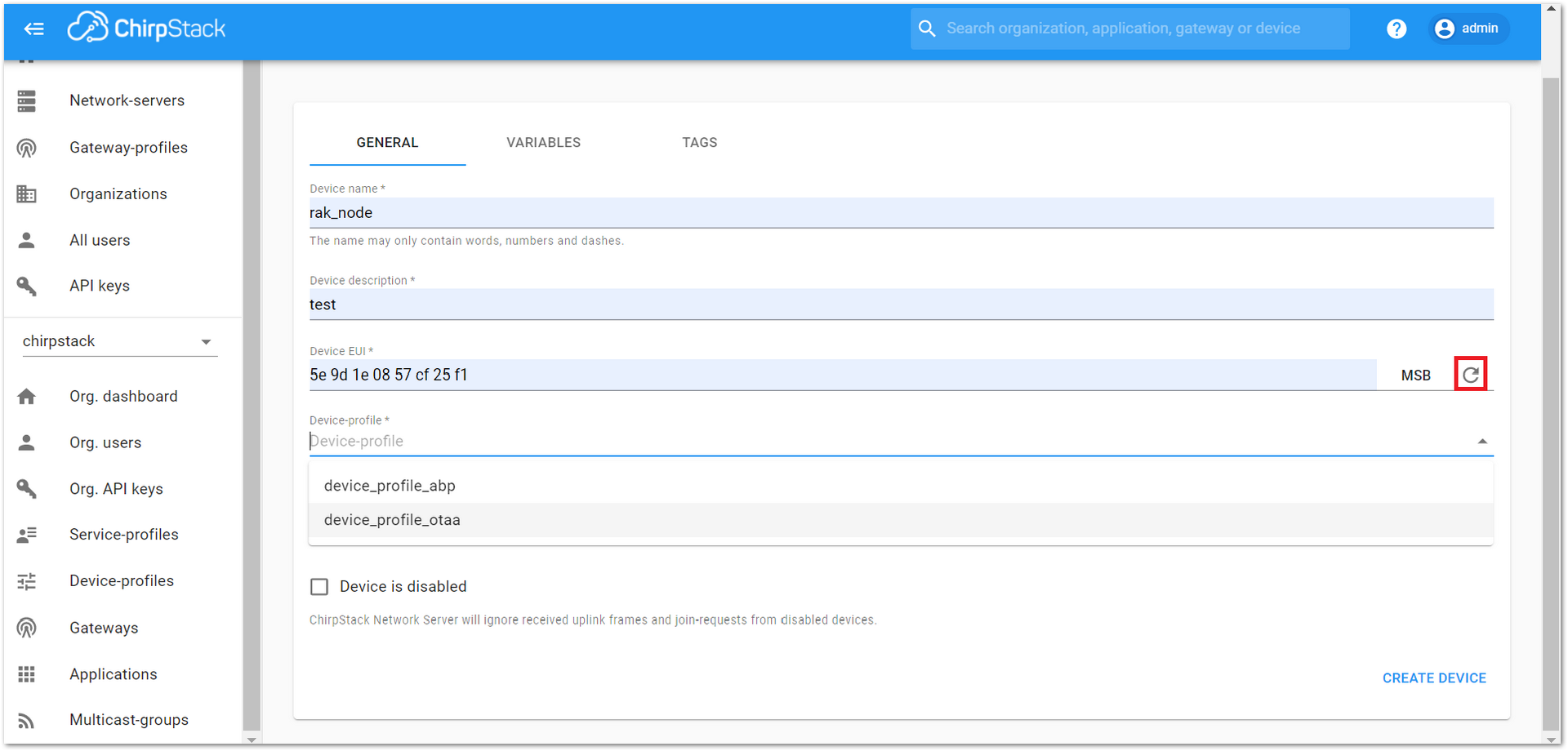Click the Device-profile combo box input
1568x751 pixels.
click(890, 441)
